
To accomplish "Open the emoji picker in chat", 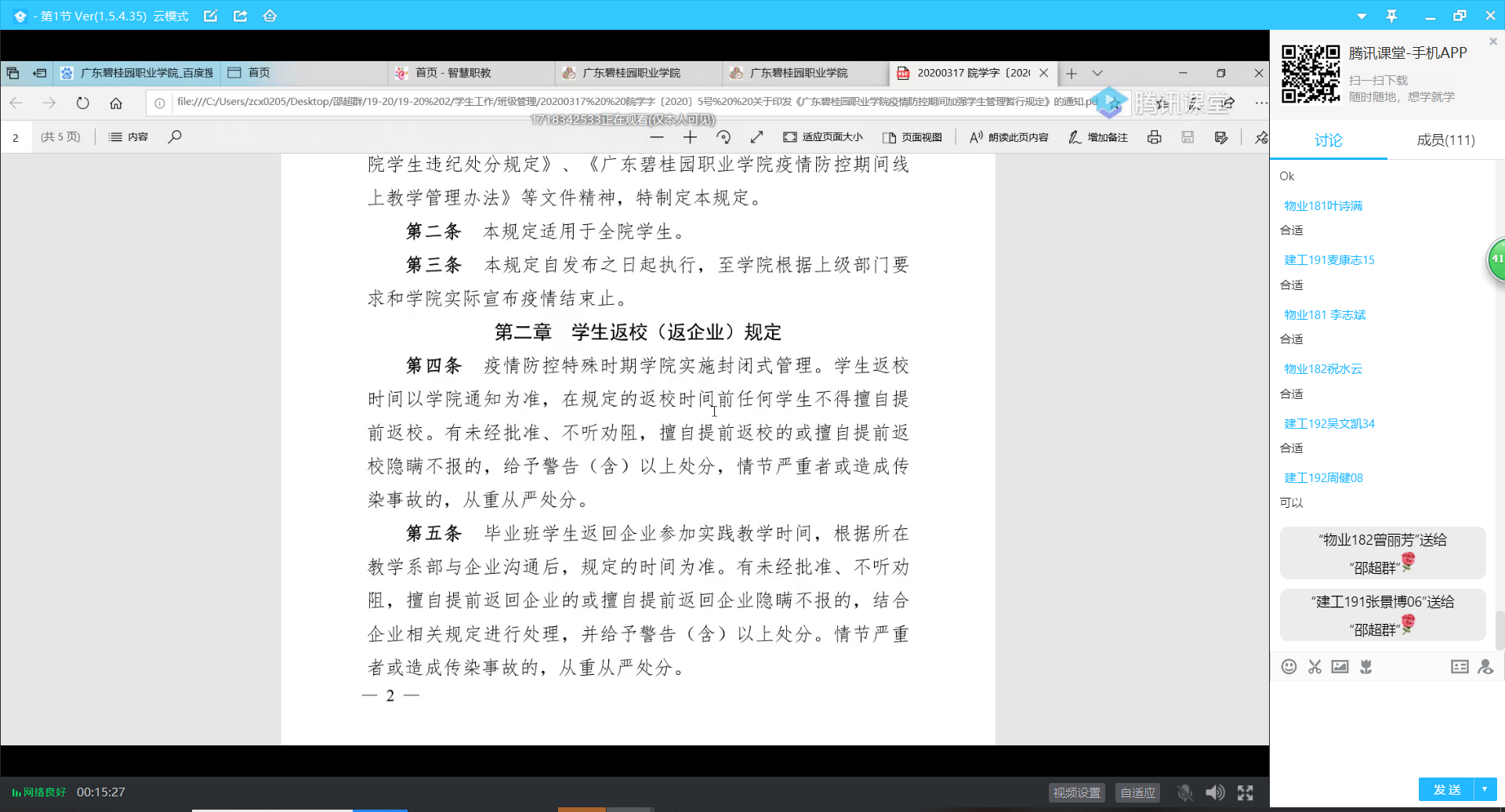I will 1289,667.
